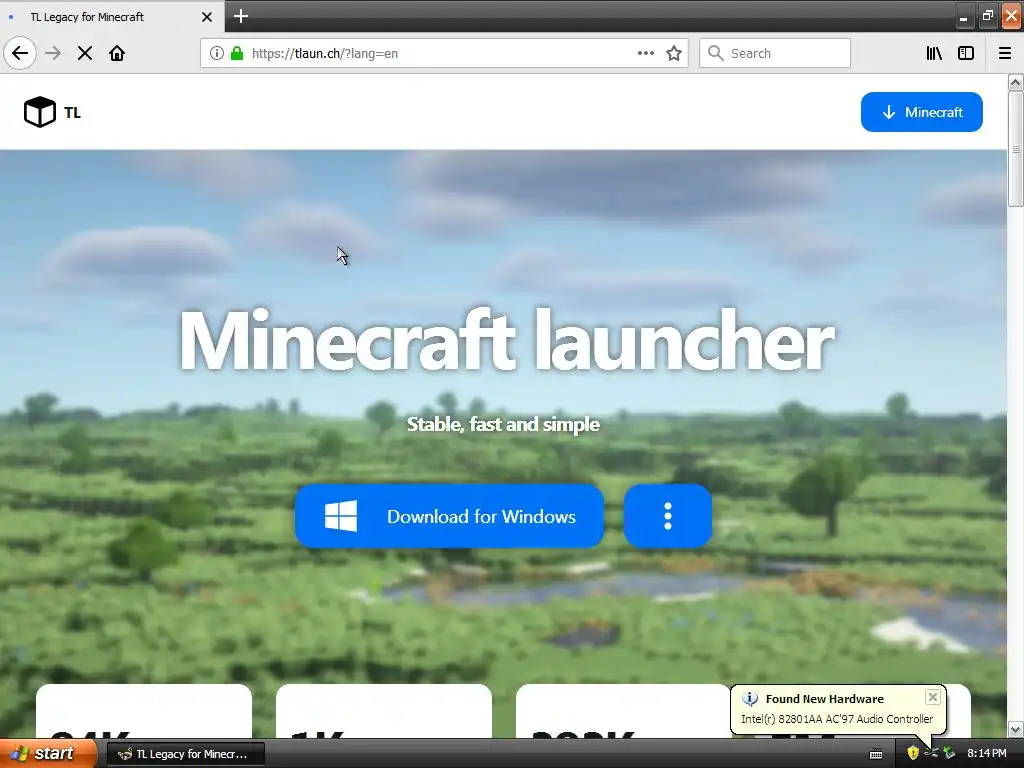This screenshot has height=768, width=1024.
Task: Click the keyboard icon on taskbar
Action: coord(876,754)
